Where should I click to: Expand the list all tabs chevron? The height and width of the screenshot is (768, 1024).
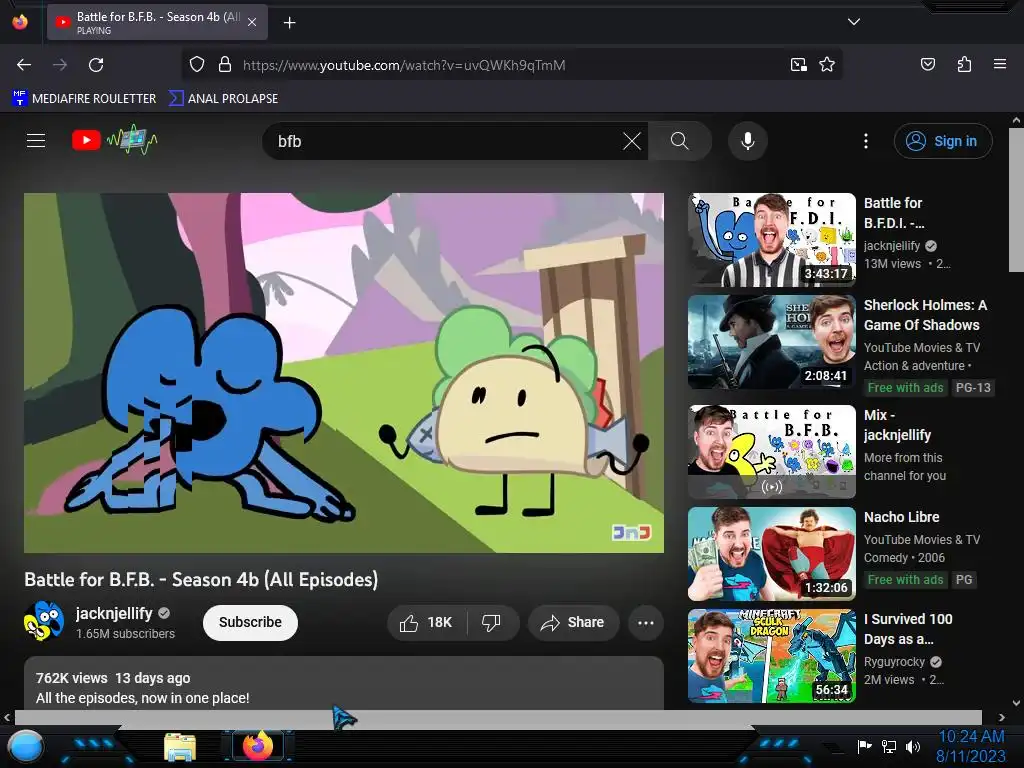tap(854, 22)
